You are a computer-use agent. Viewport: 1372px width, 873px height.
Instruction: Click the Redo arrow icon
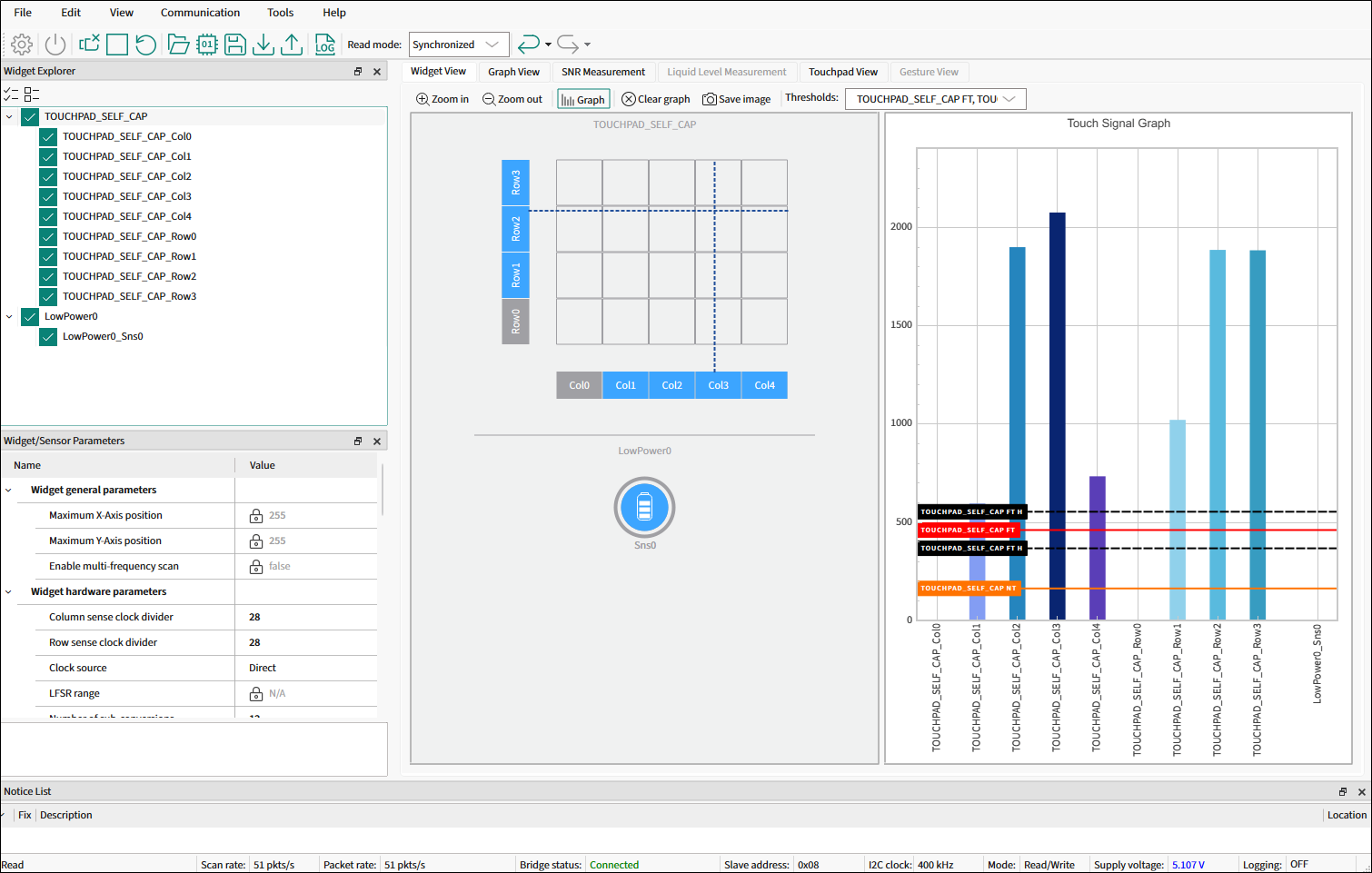568,44
